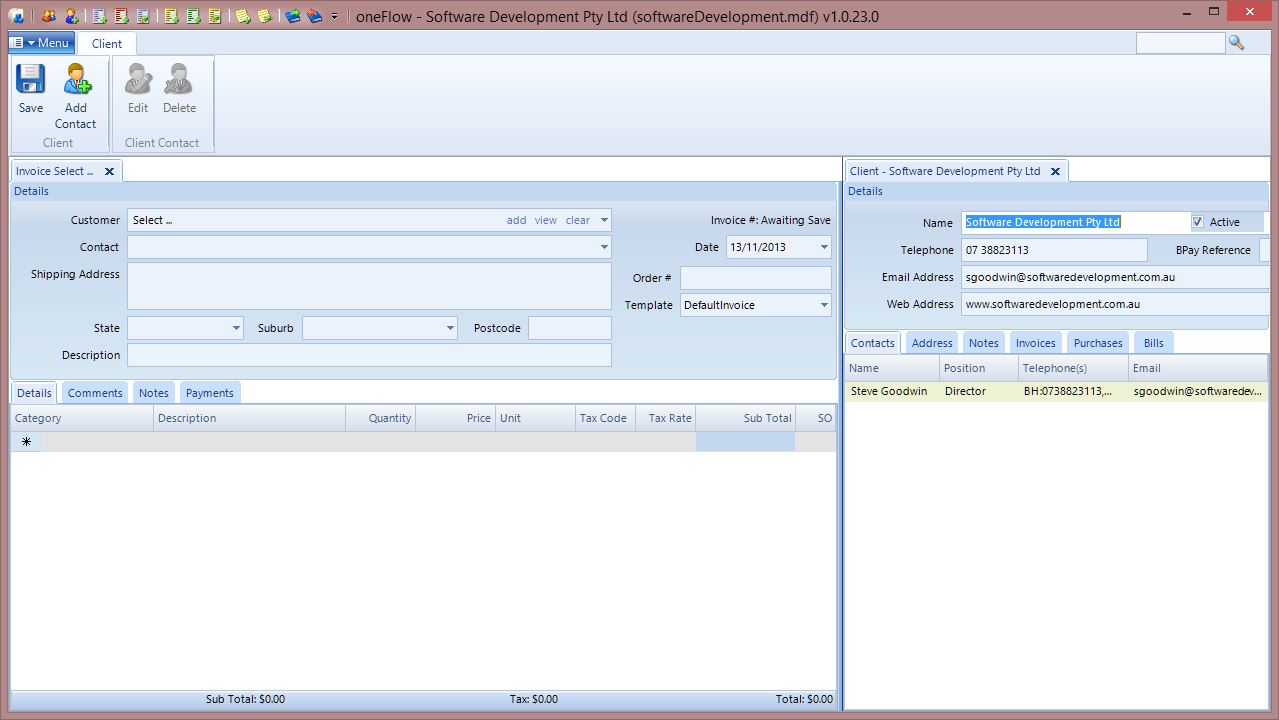Click the Save floppy disk ribbon icon

tap(31, 79)
